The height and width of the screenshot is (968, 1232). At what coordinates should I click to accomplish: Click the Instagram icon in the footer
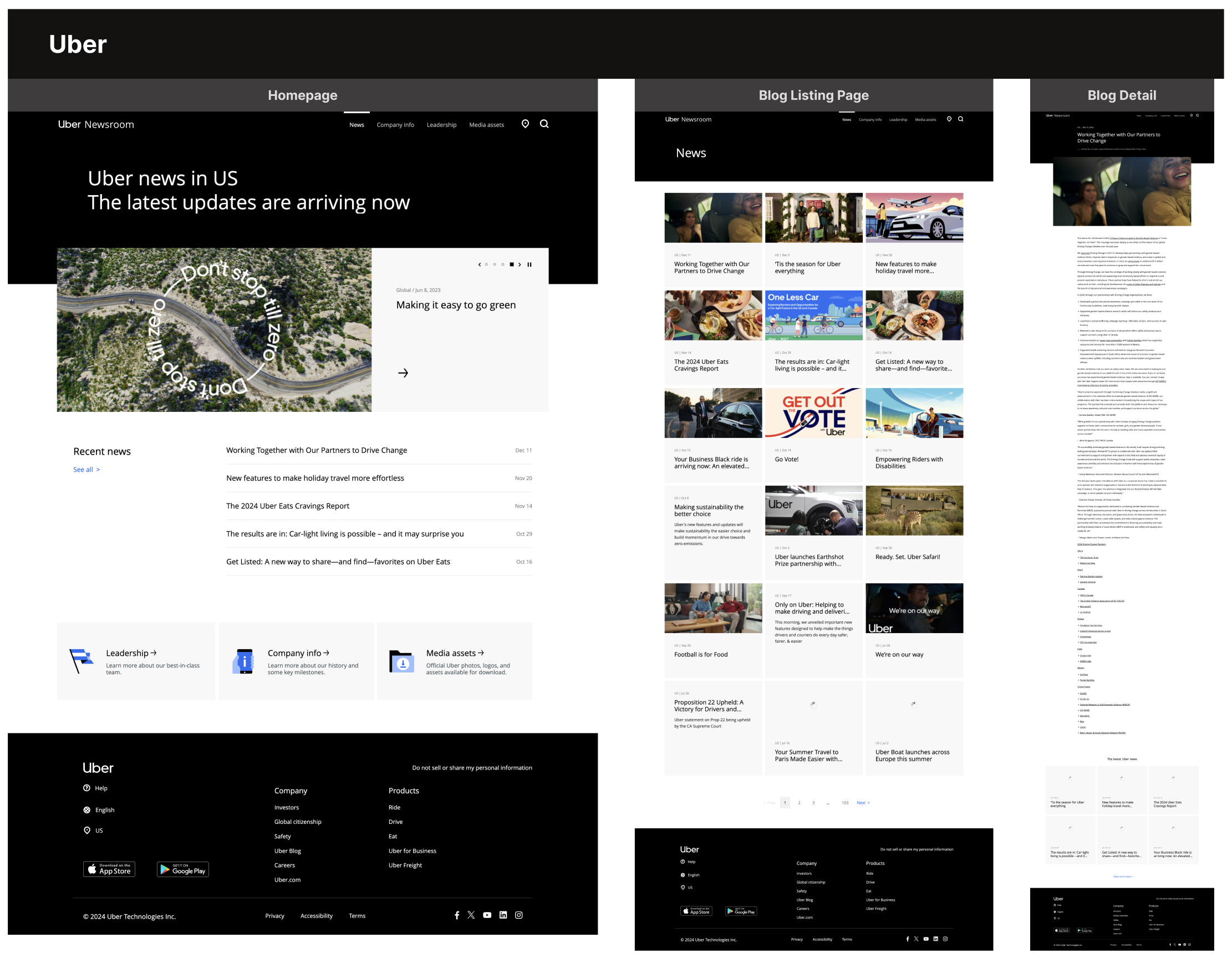point(518,915)
